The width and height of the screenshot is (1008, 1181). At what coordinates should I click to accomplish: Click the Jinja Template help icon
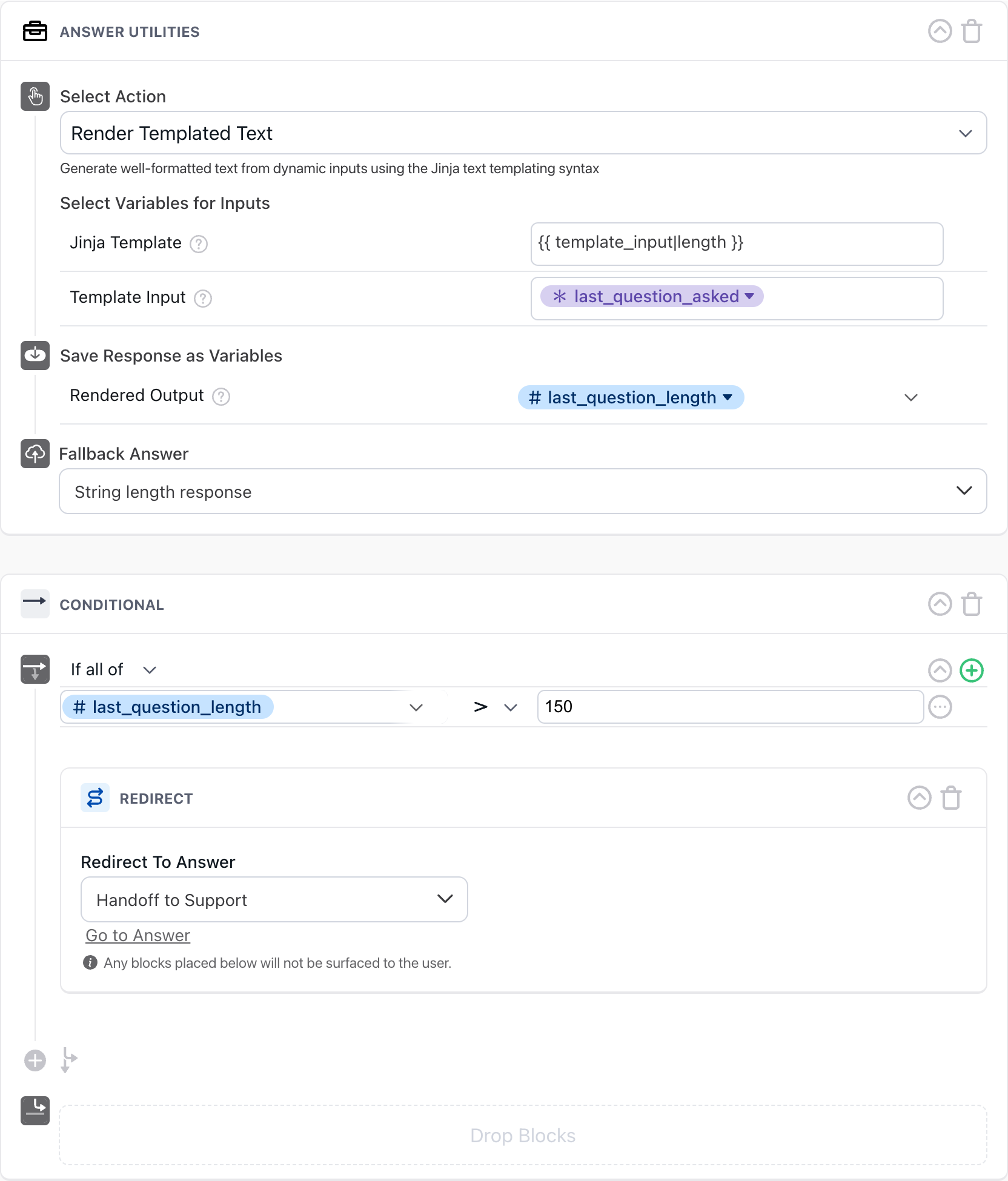tap(199, 244)
